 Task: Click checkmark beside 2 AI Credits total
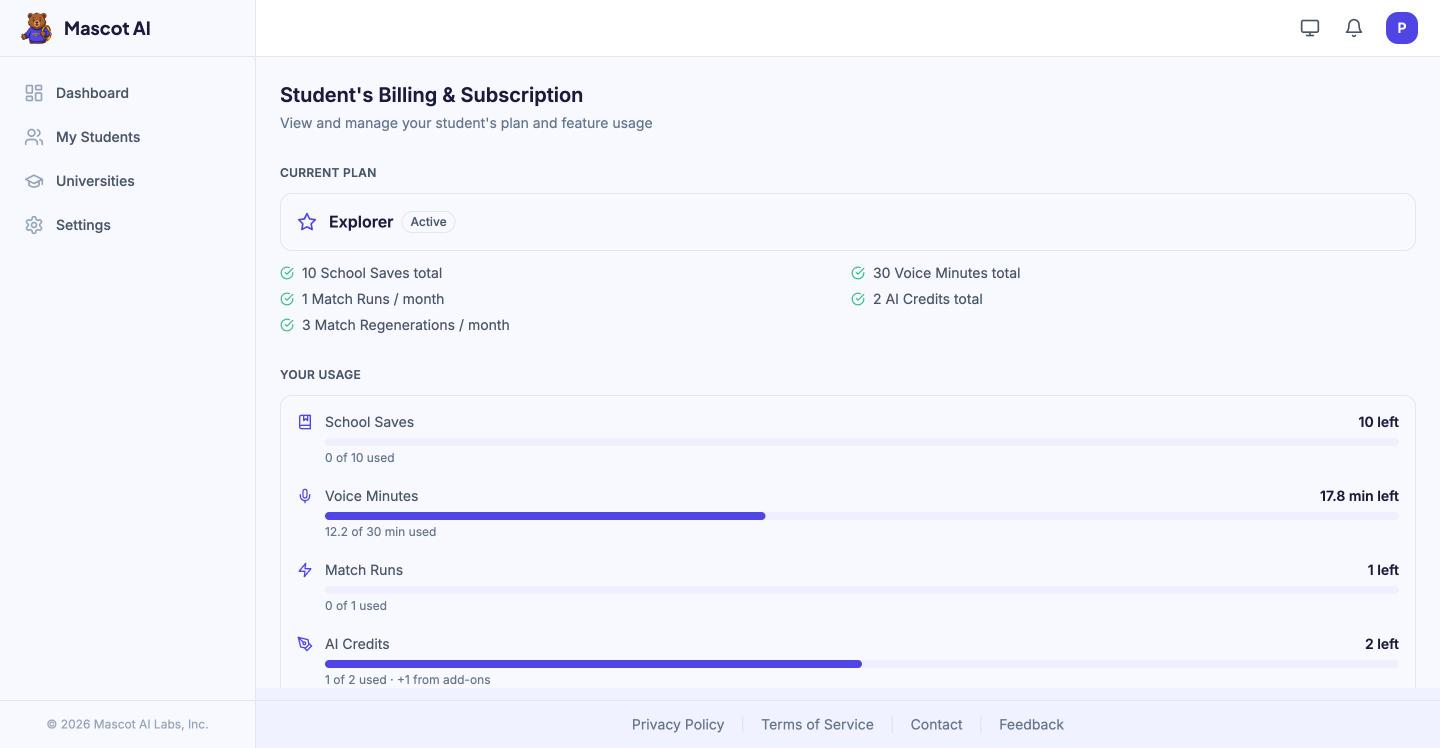[x=858, y=299]
